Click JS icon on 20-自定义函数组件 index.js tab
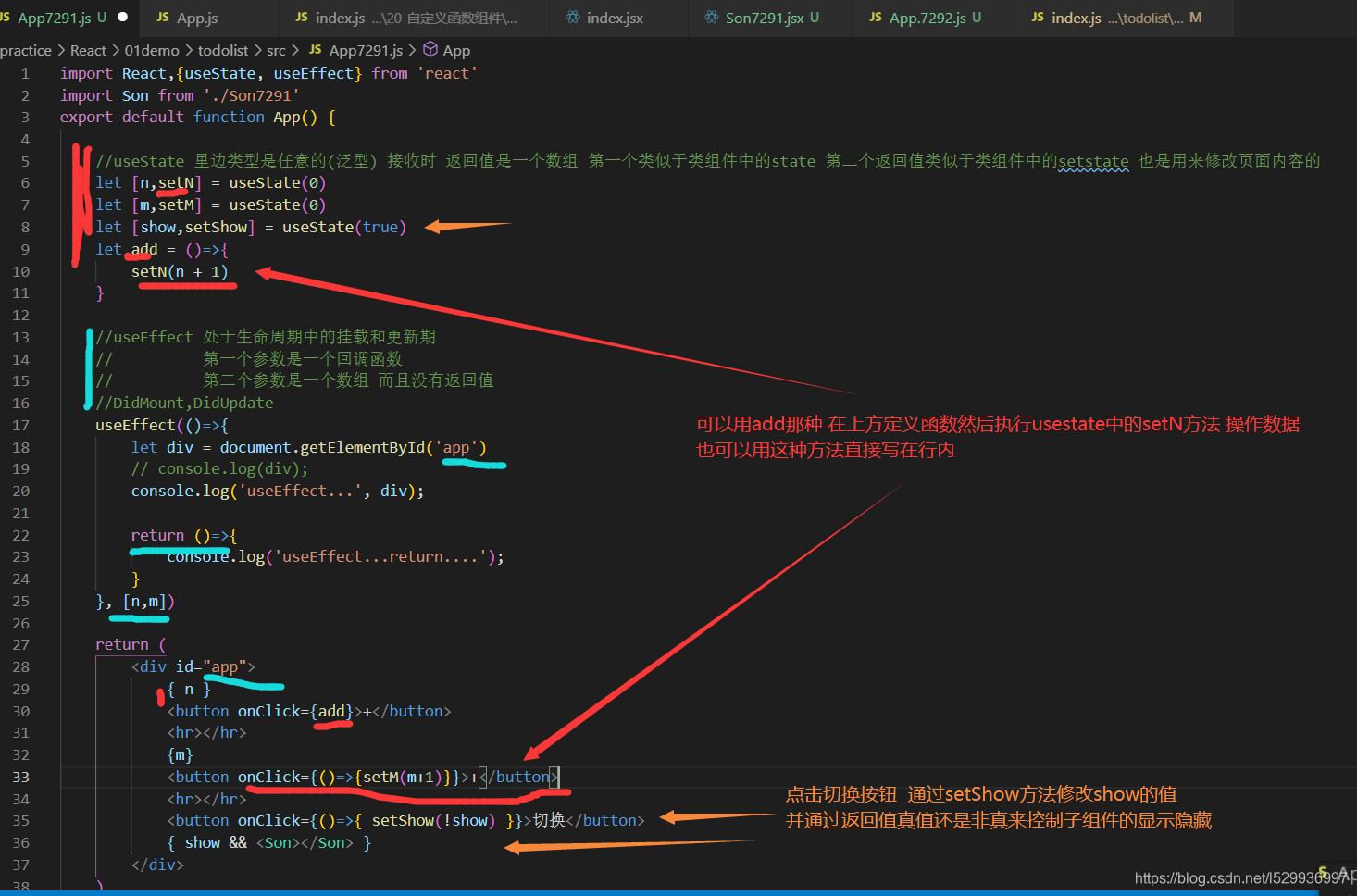This screenshot has width=1357, height=896. (x=302, y=18)
